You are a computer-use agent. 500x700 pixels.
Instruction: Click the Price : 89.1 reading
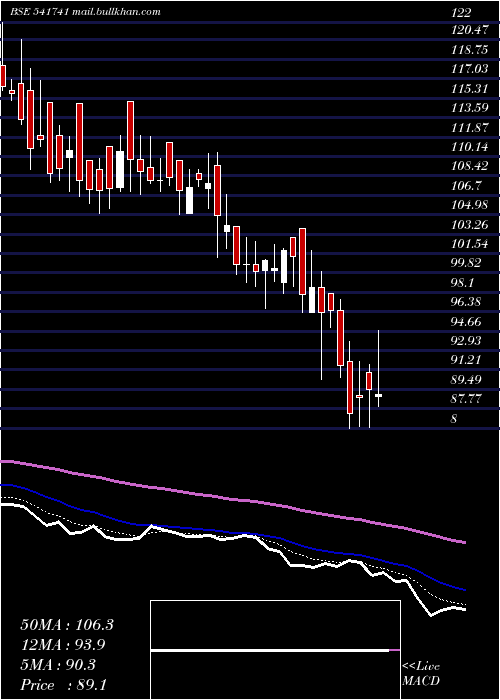tap(63, 685)
